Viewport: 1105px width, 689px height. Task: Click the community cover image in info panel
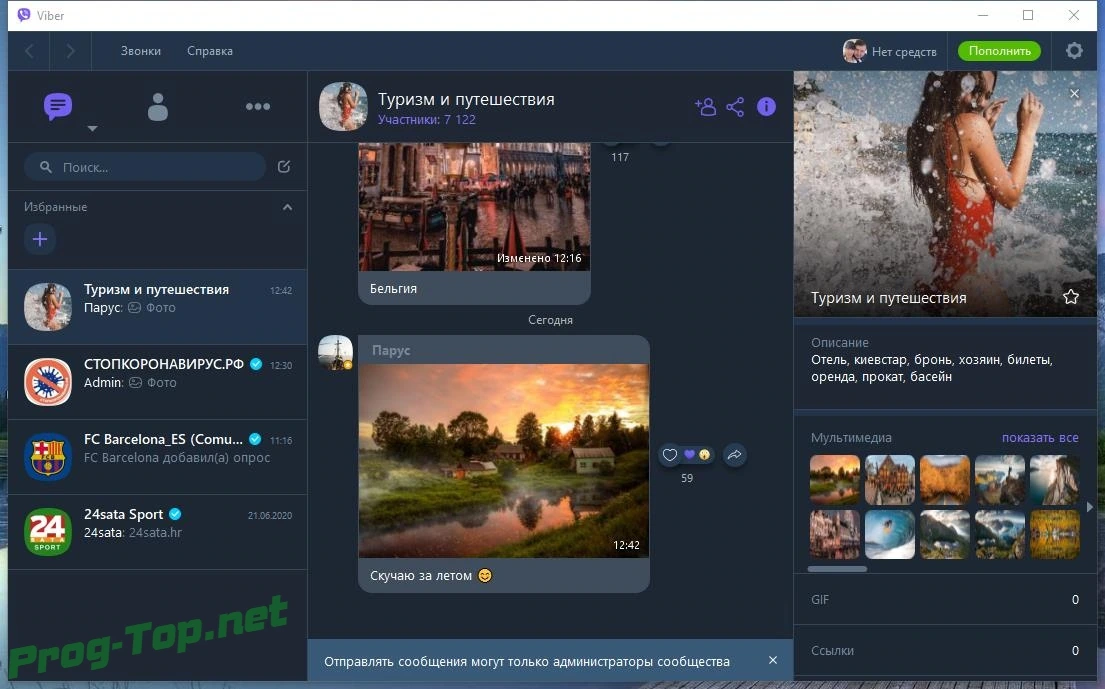(944, 194)
